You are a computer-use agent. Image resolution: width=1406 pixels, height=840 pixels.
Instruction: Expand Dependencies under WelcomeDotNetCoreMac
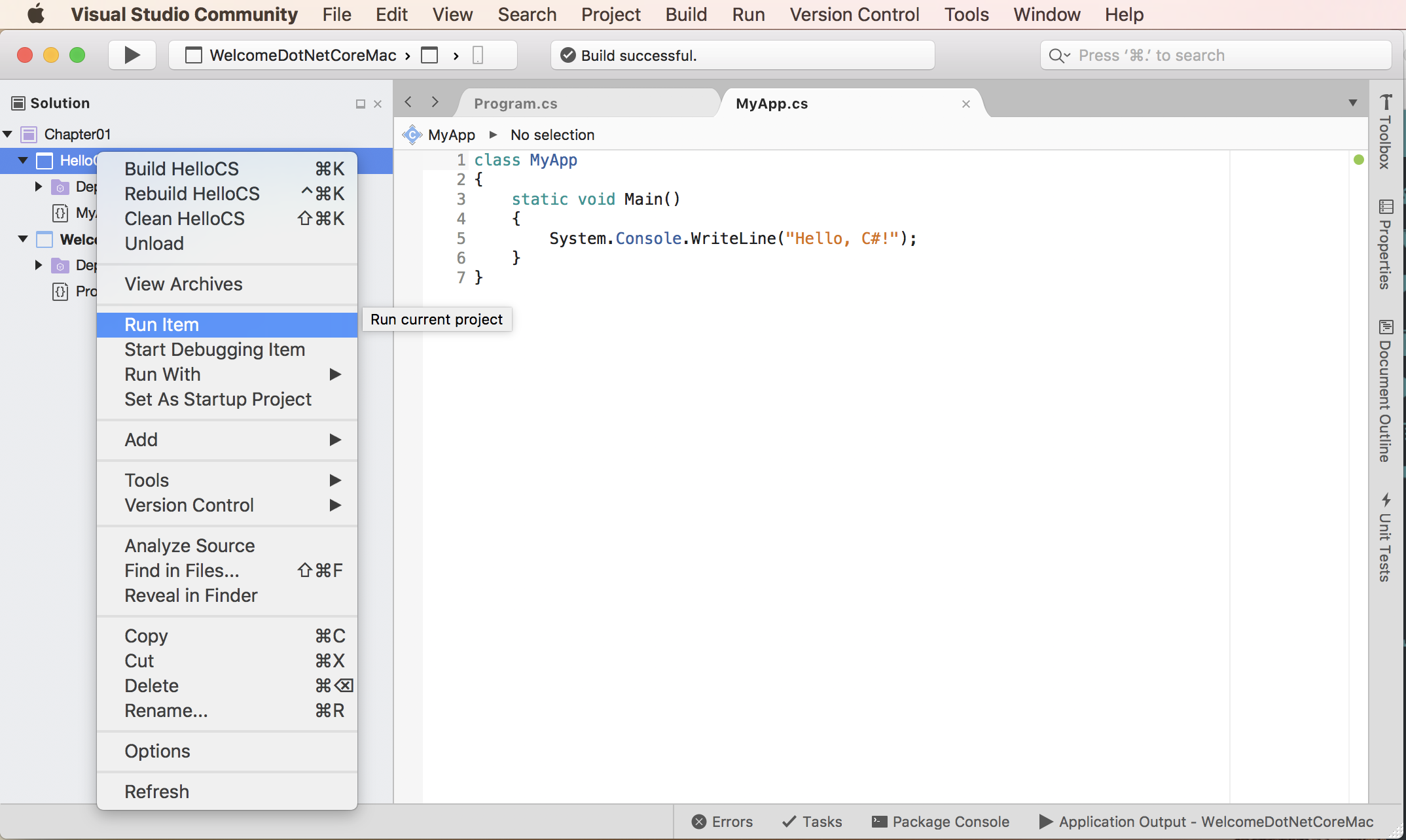point(39,265)
